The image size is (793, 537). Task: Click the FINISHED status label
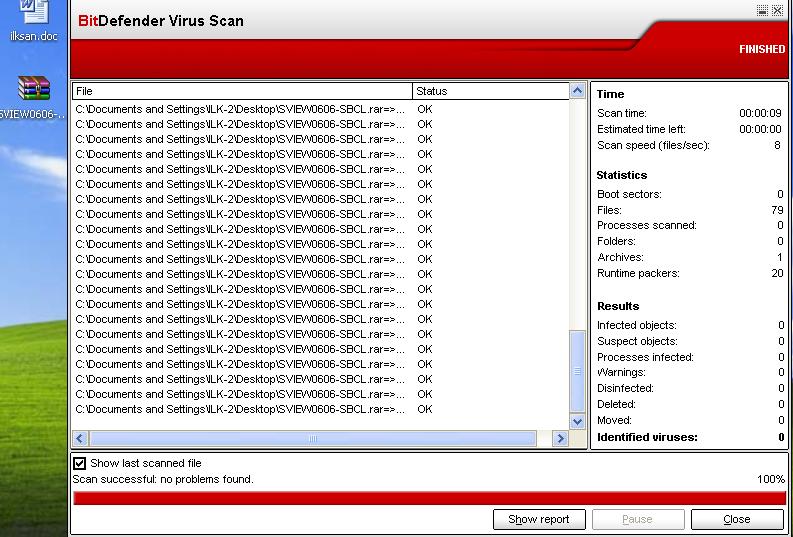click(x=762, y=49)
